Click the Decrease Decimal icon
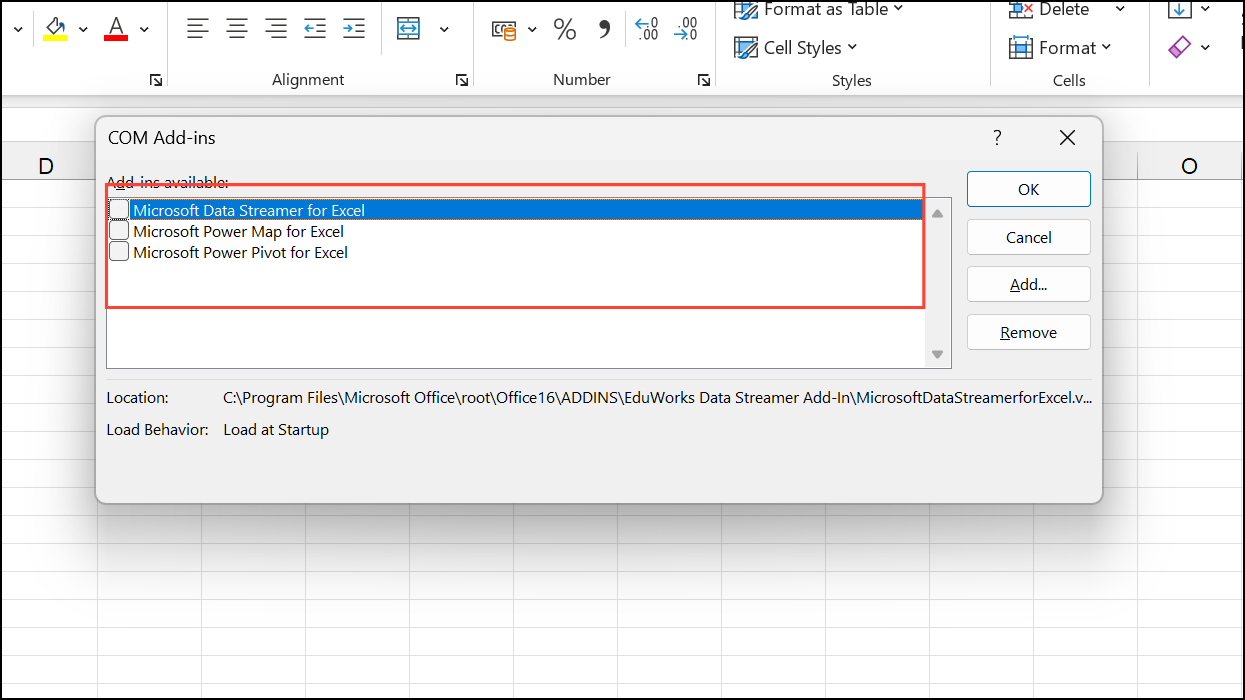Image resolution: width=1245 pixels, height=700 pixels. tap(686, 30)
